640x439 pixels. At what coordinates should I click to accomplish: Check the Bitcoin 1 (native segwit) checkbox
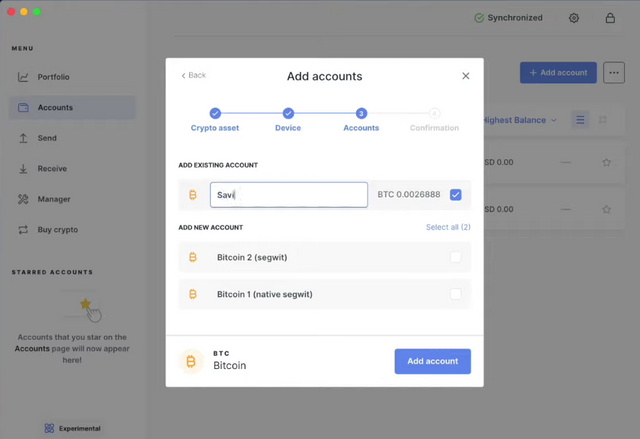456,294
